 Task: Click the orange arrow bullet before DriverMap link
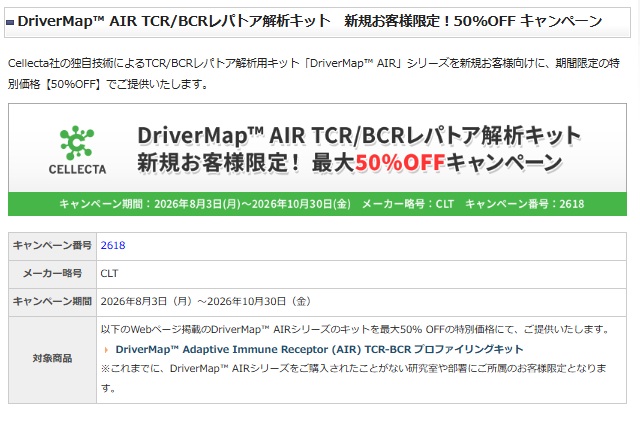(107, 350)
